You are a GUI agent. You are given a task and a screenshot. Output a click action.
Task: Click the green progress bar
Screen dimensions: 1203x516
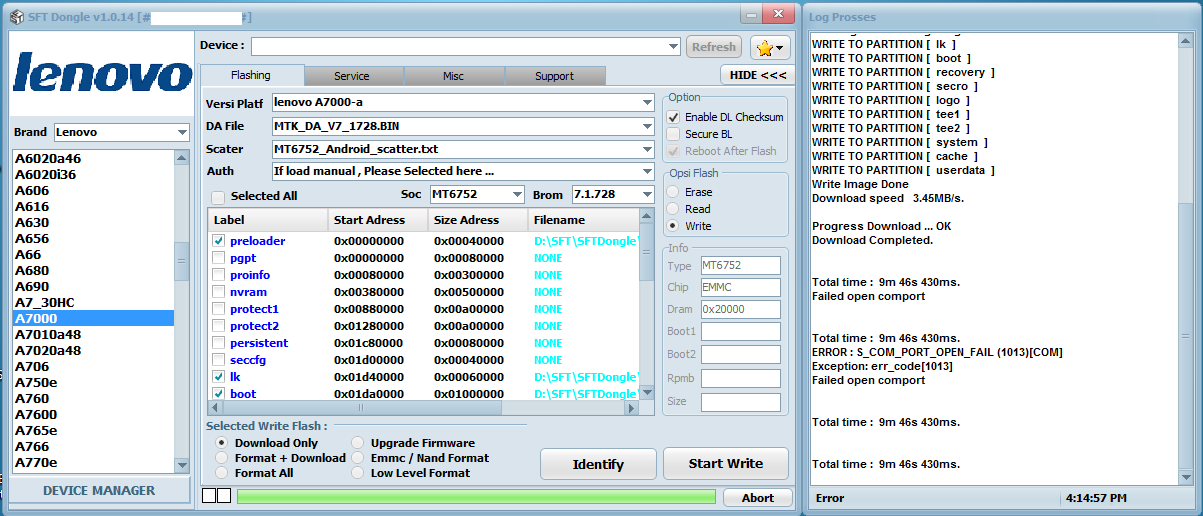(x=476, y=497)
